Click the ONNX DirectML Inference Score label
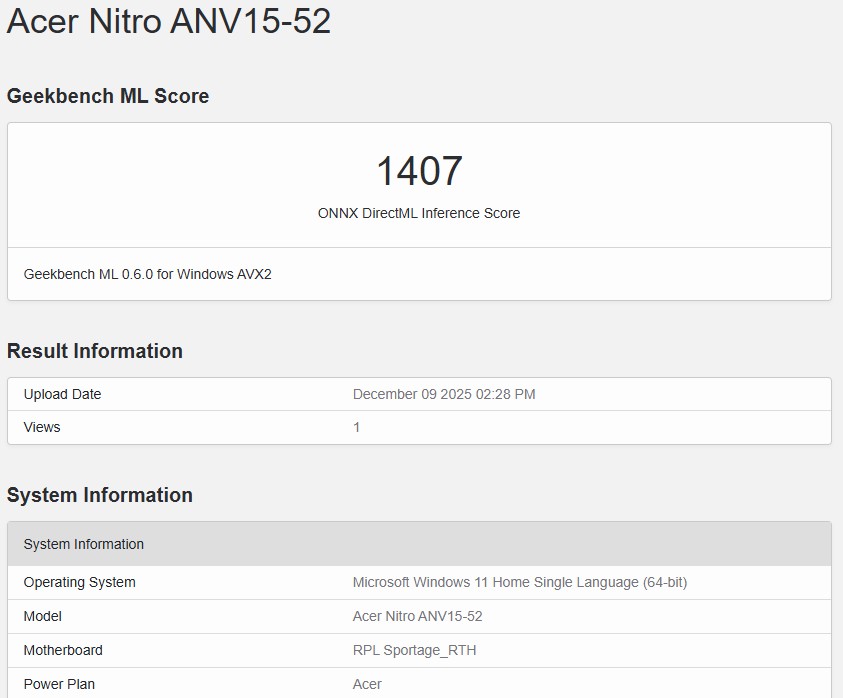Viewport: 843px width, 698px height. (420, 213)
